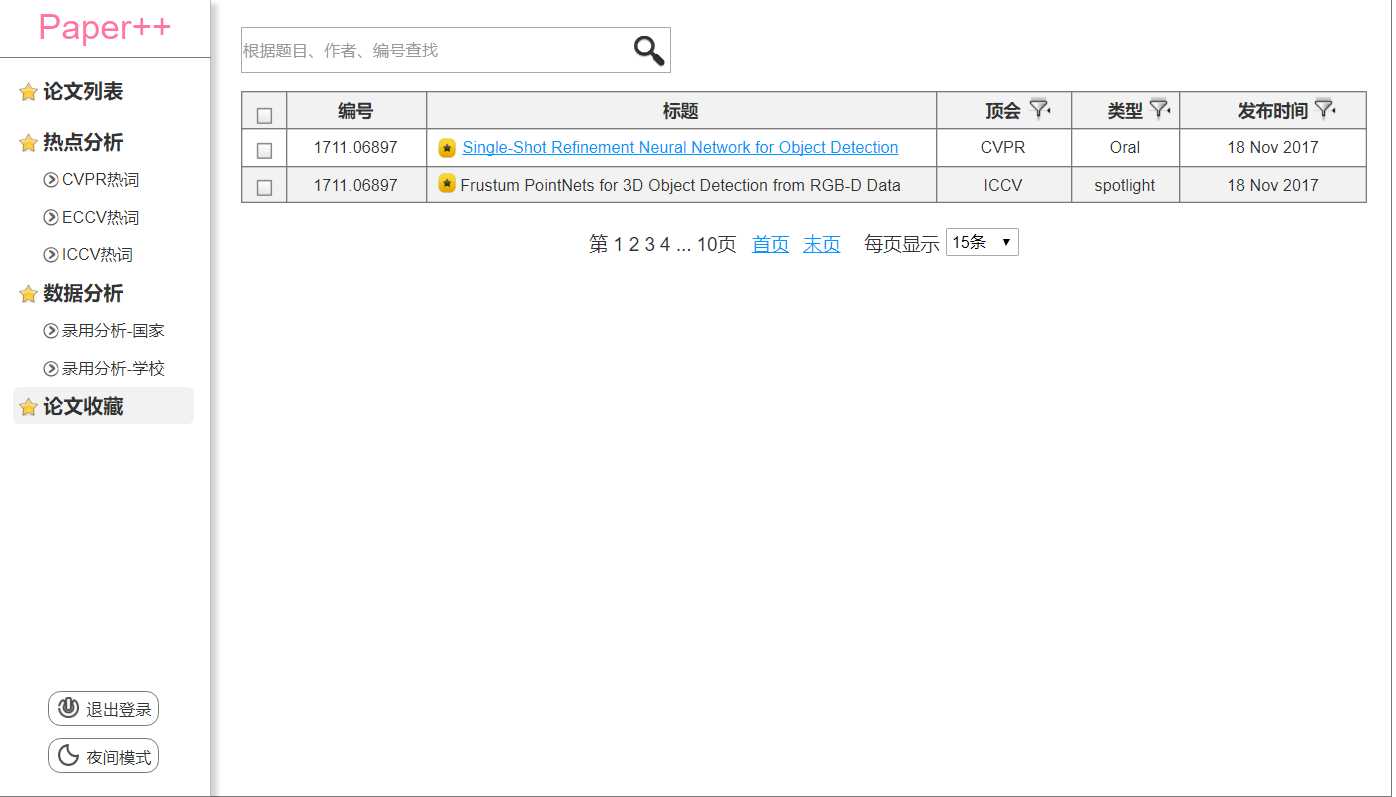Click the moon icon for 夜间模式
Viewport: 1396px width, 797px height.
pos(68,756)
